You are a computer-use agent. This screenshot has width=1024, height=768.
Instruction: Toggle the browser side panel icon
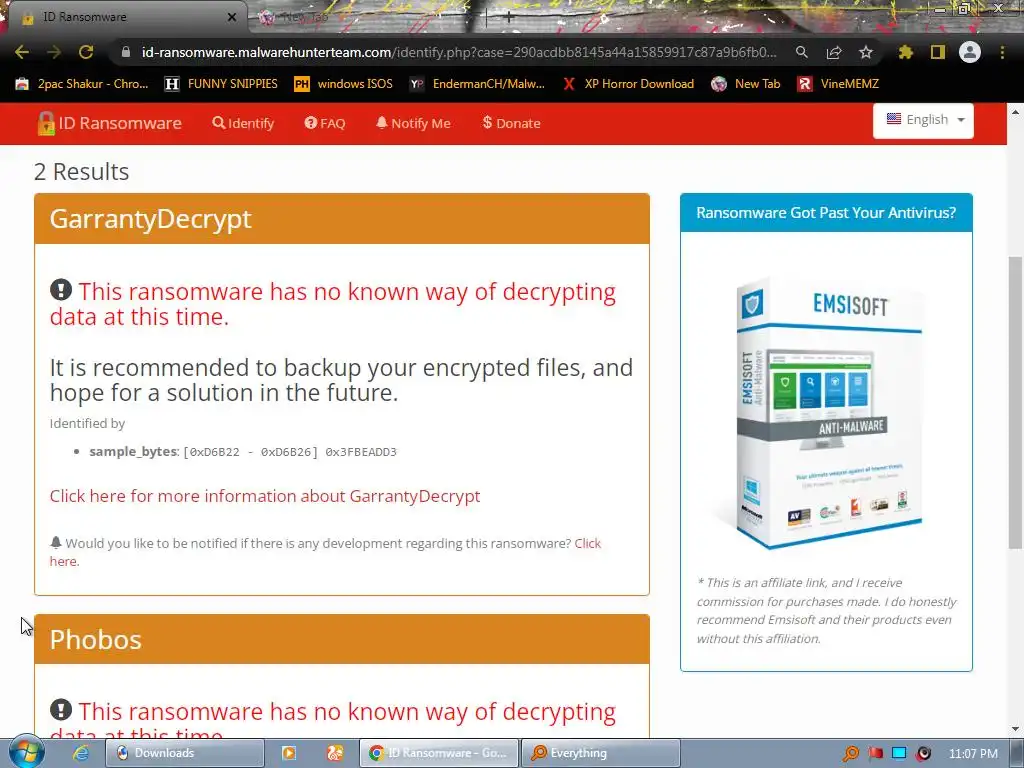click(938, 52)
